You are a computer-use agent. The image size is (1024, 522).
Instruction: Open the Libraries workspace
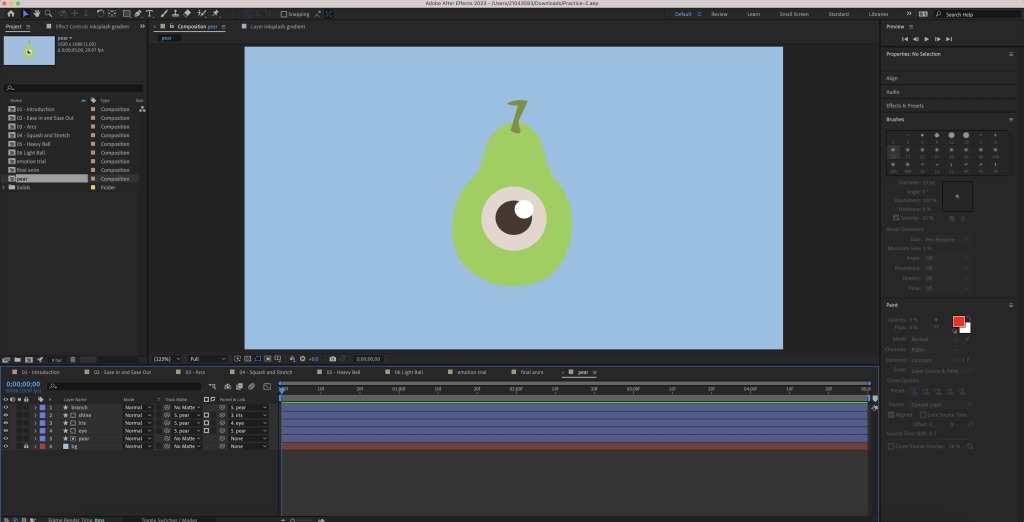878,14
